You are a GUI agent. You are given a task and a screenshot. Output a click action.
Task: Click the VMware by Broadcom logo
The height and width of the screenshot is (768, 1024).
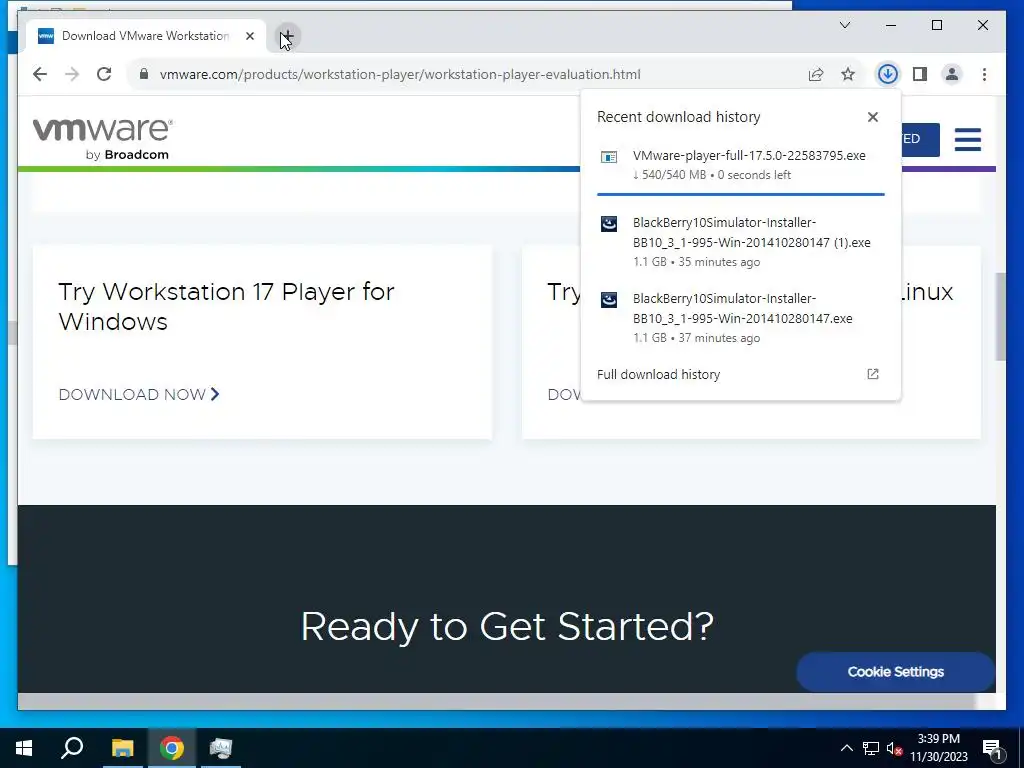click(x=103, y=138)
